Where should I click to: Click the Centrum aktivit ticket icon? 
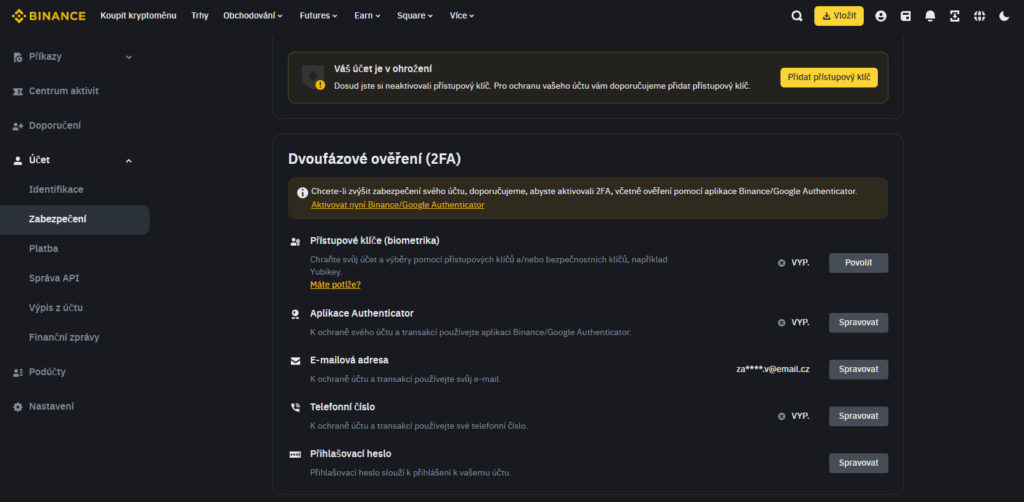[18, 91]
